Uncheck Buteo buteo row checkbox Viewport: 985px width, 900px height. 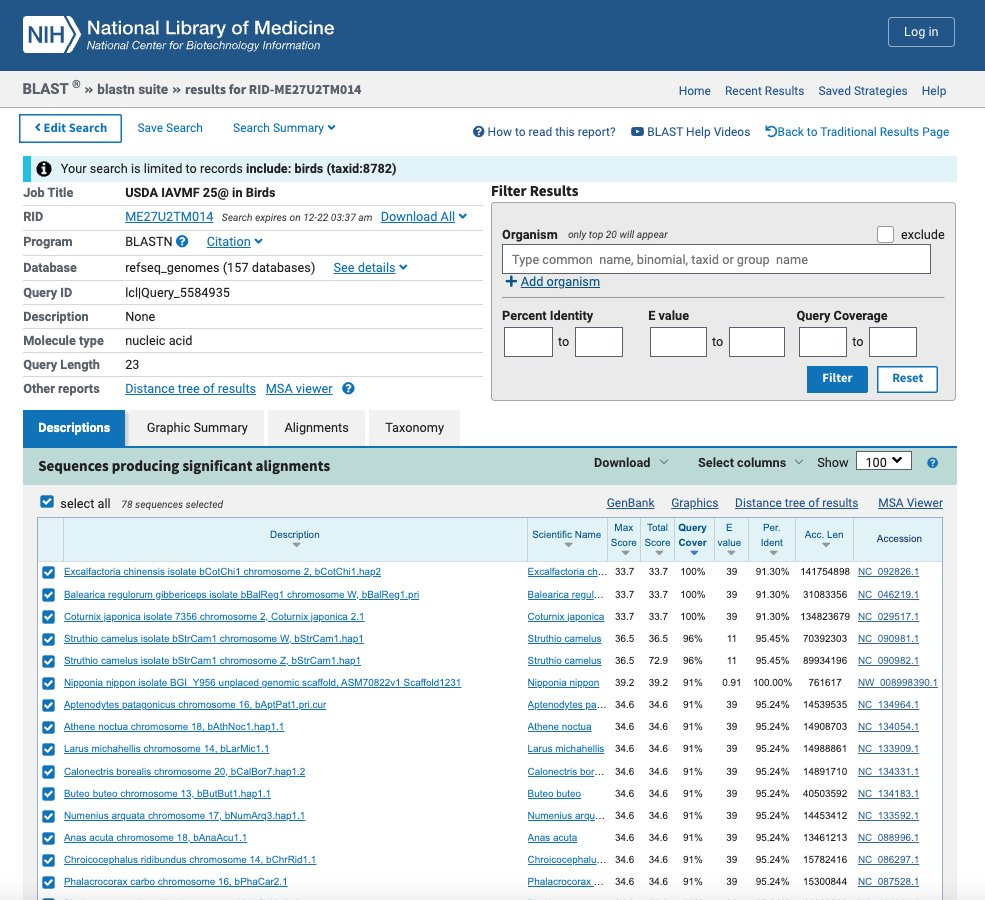48,794
